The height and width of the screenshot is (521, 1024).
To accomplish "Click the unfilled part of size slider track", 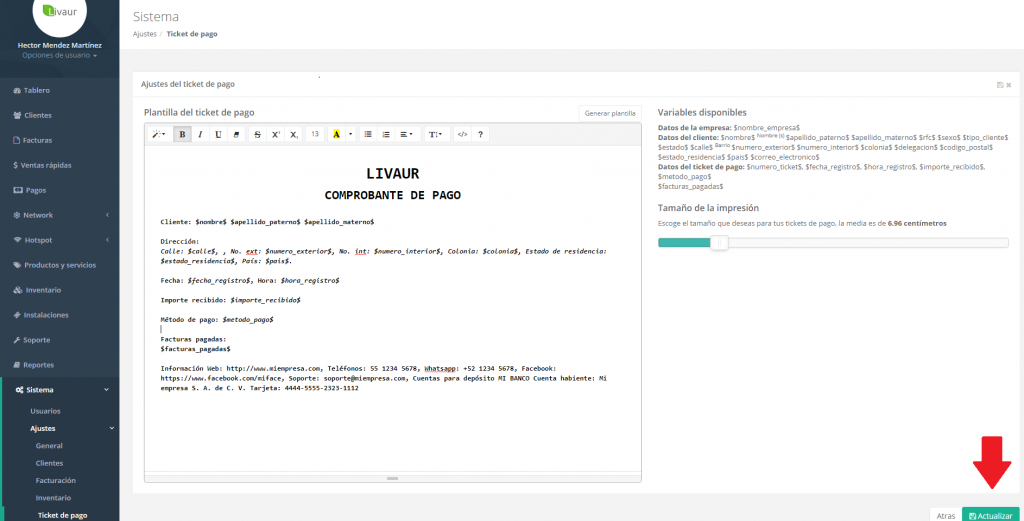I will click(x=867, y=243).
